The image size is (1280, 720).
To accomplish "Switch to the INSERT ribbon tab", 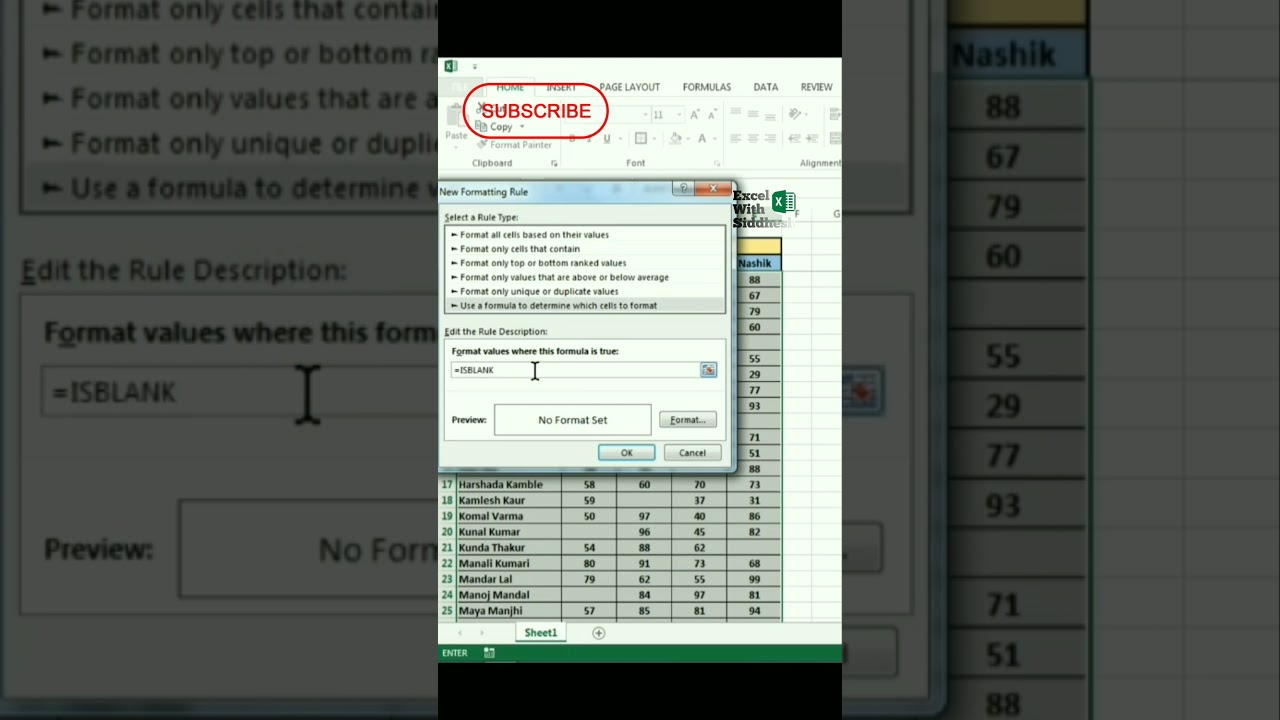I will point(561,87).
